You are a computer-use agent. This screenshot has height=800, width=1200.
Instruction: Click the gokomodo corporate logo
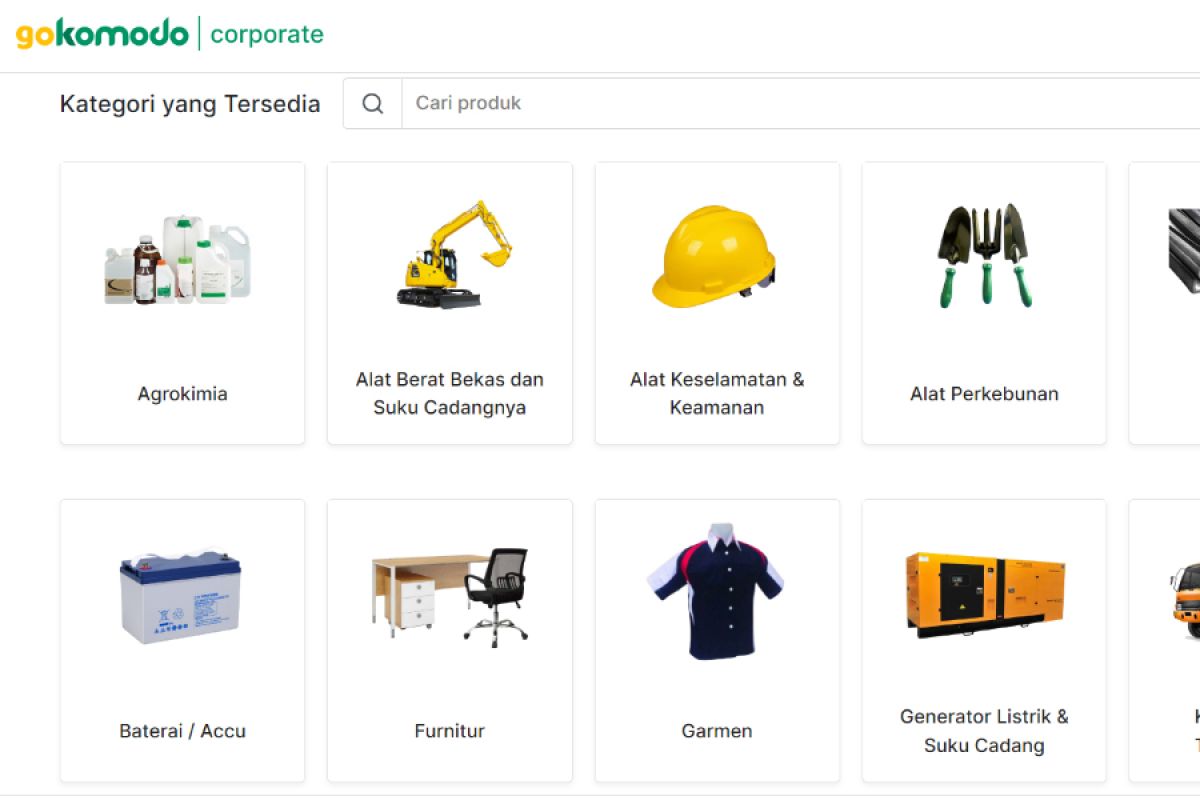coord(170,34)
